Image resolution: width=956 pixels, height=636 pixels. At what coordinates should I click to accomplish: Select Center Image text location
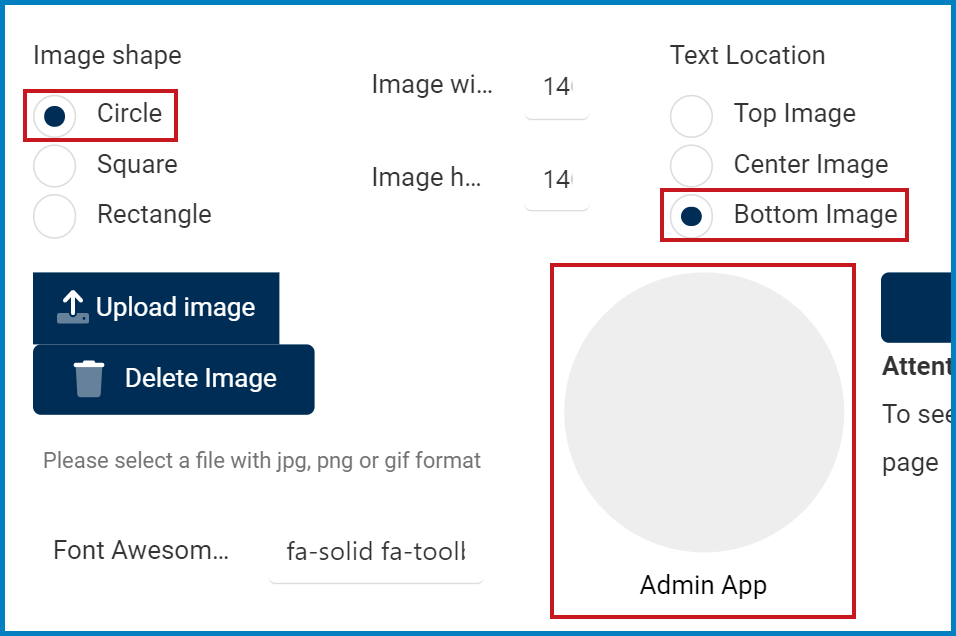click(x=691, y=165)
